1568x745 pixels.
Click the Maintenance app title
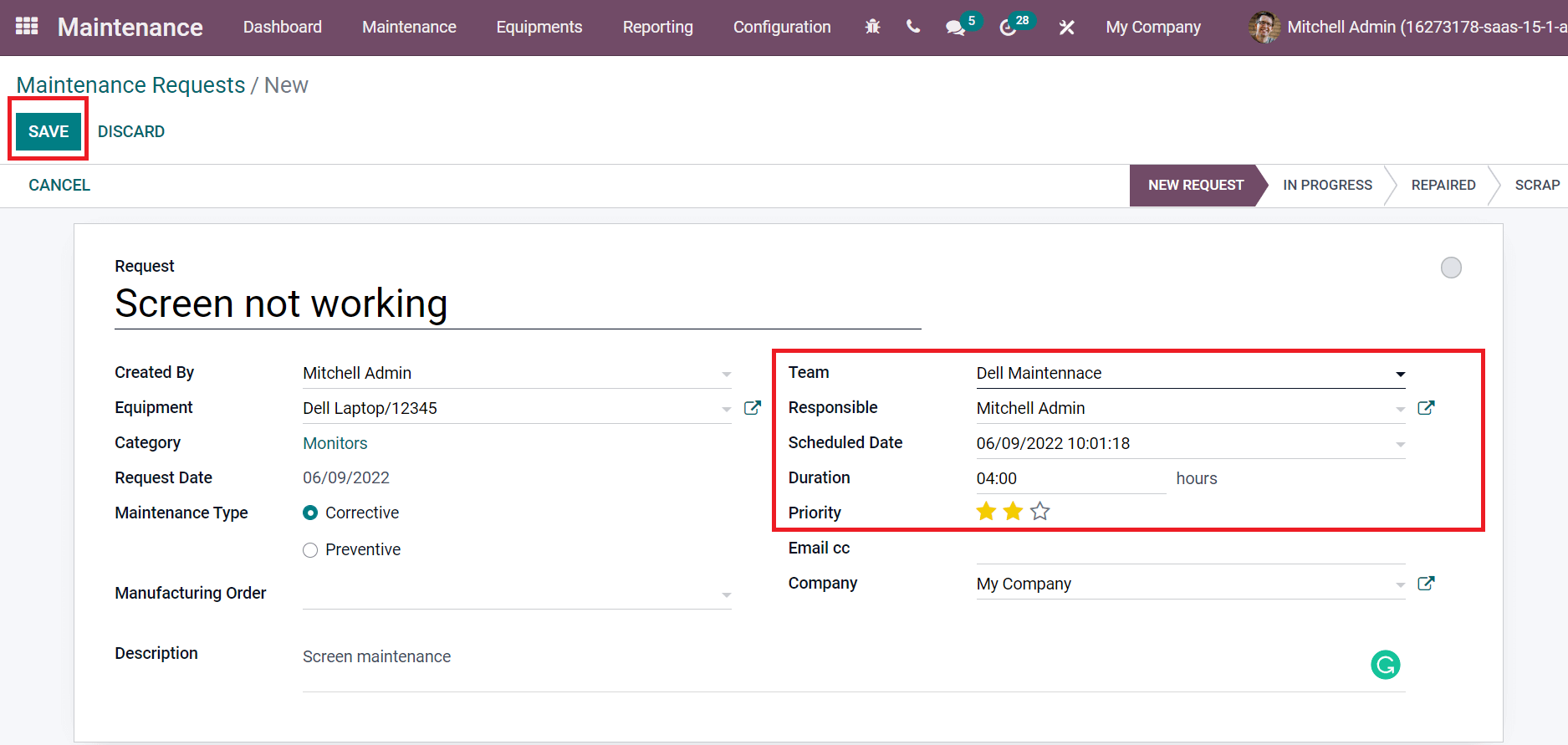(x=130, y=27)
